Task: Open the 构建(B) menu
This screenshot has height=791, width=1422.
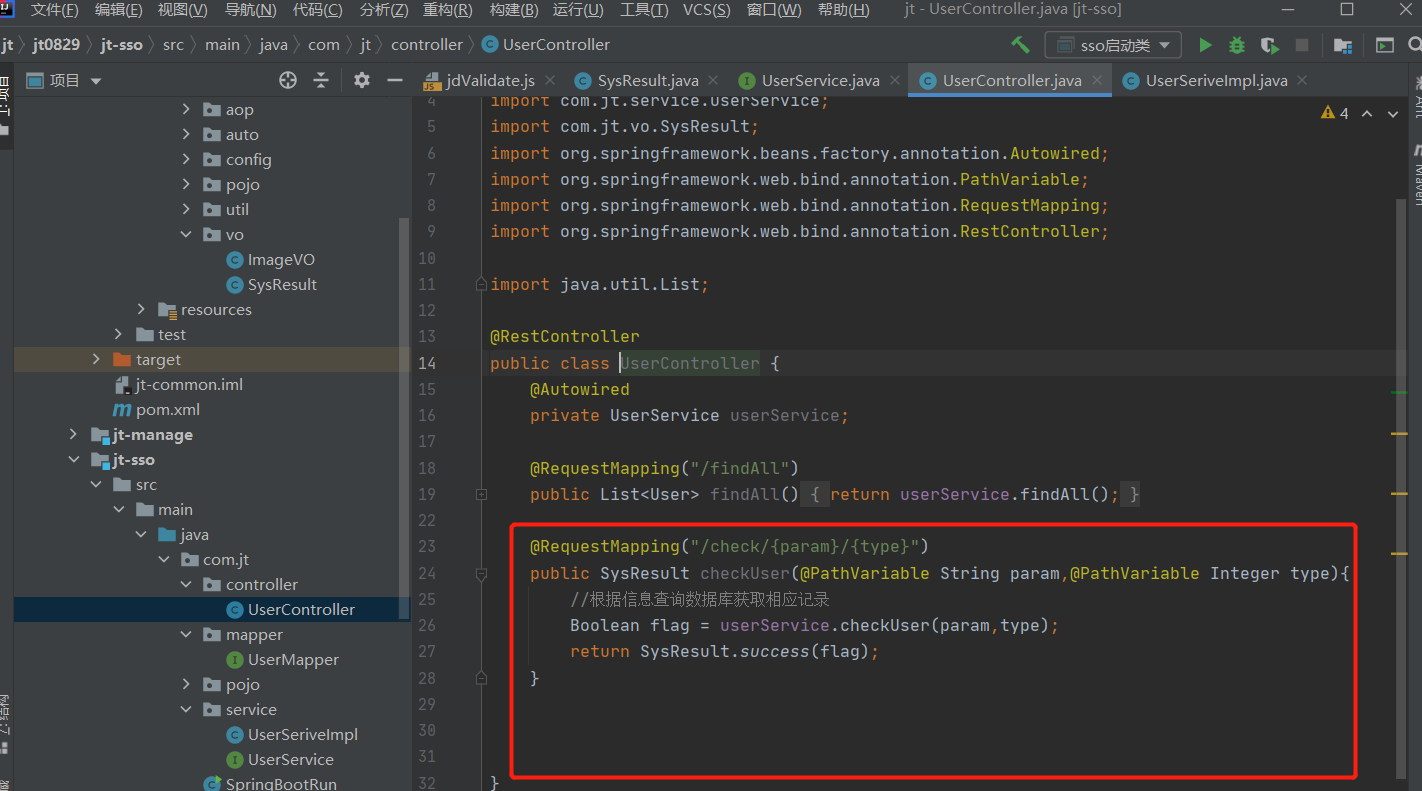Action: 512,10
